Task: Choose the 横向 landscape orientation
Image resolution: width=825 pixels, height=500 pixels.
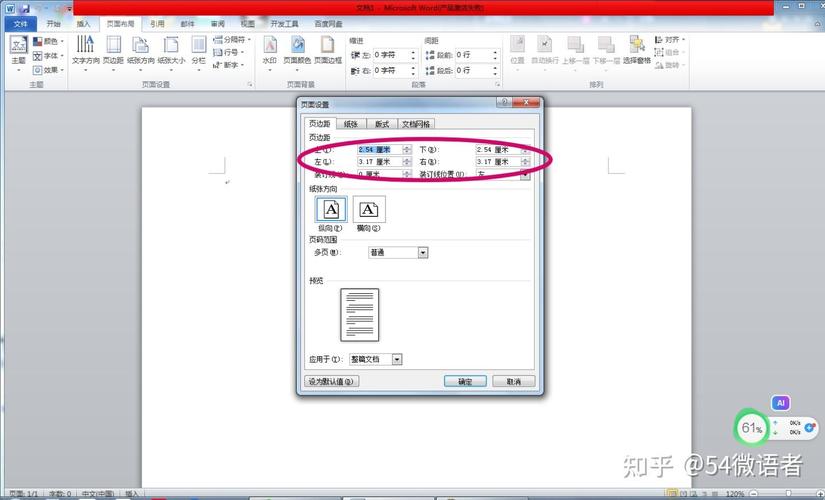Action: tap(369, 209)
